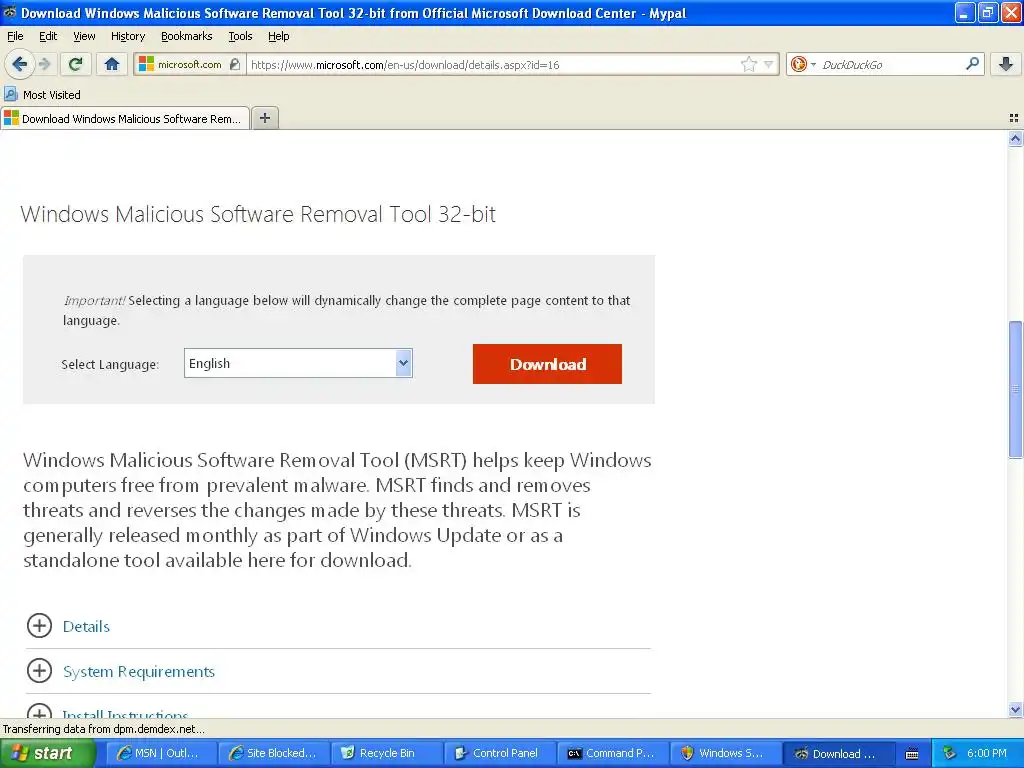
Task: Click the Download... Mypal taskbar button
Action: pos(837,753)
